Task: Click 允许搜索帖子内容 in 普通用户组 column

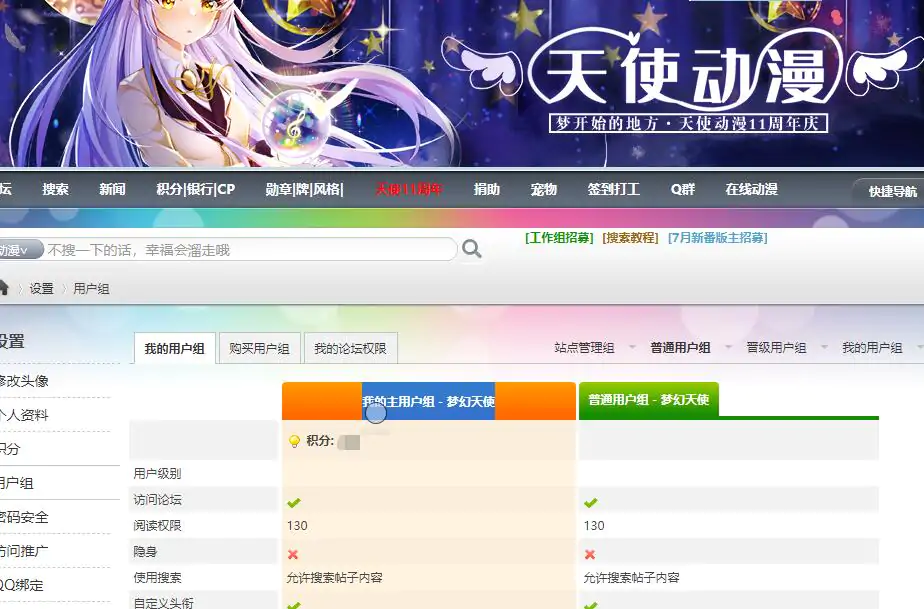Action: click(x=632, y=578)
